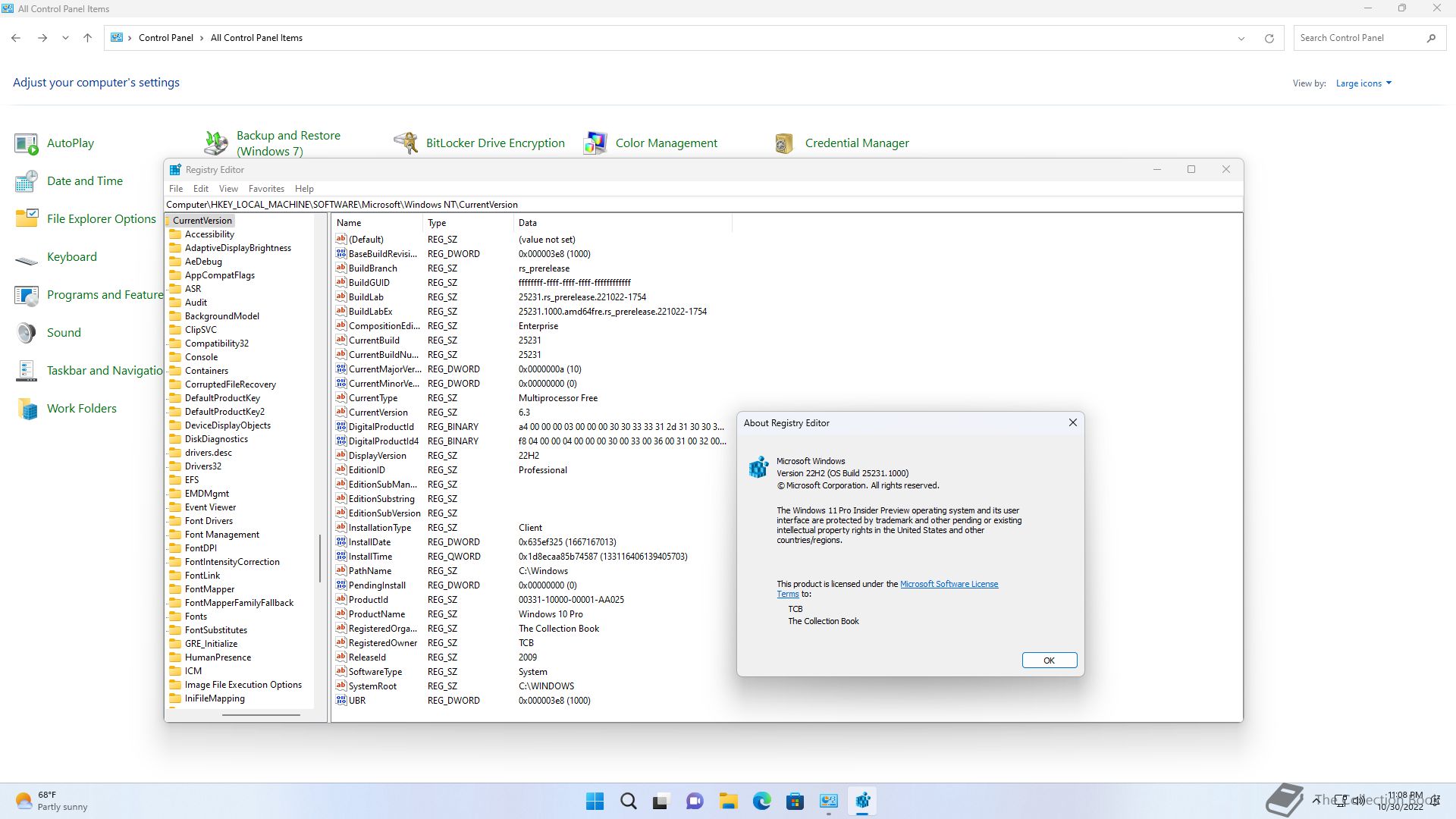Select Image File Execution Options key
This screenshot has width=1456, height=819.
(x=243, y=685)
